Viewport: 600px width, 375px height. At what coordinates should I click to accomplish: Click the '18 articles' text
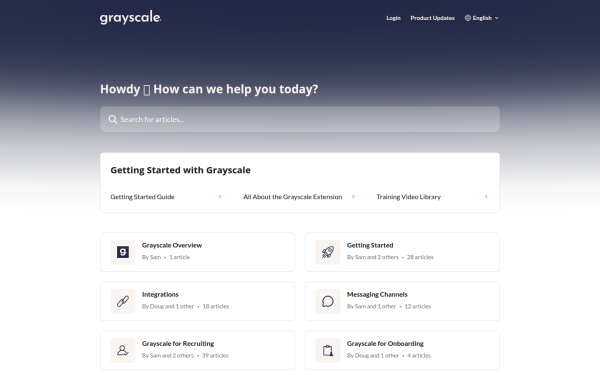tap(216, 306)
